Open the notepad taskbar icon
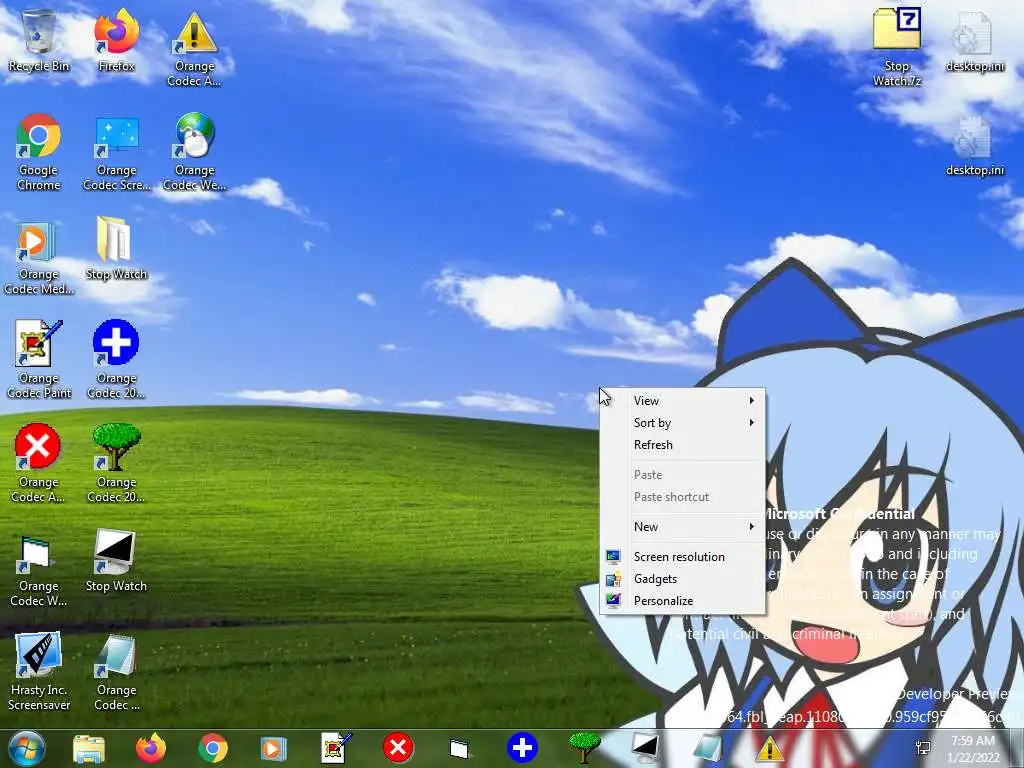1024x768 pixels. click(x=707, y=748)
